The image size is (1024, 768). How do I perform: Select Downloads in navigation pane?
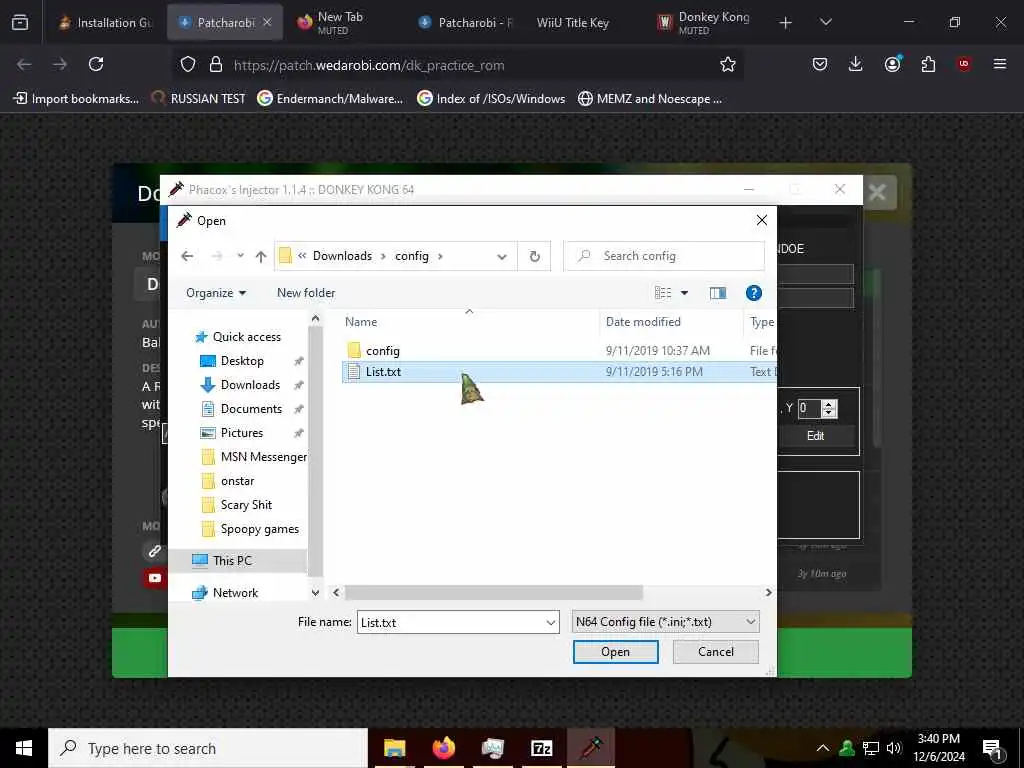pos(250,385)
